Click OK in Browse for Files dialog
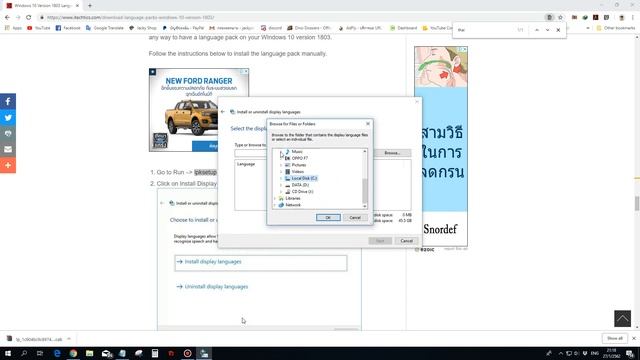The image size is (640, 360). 328,218
